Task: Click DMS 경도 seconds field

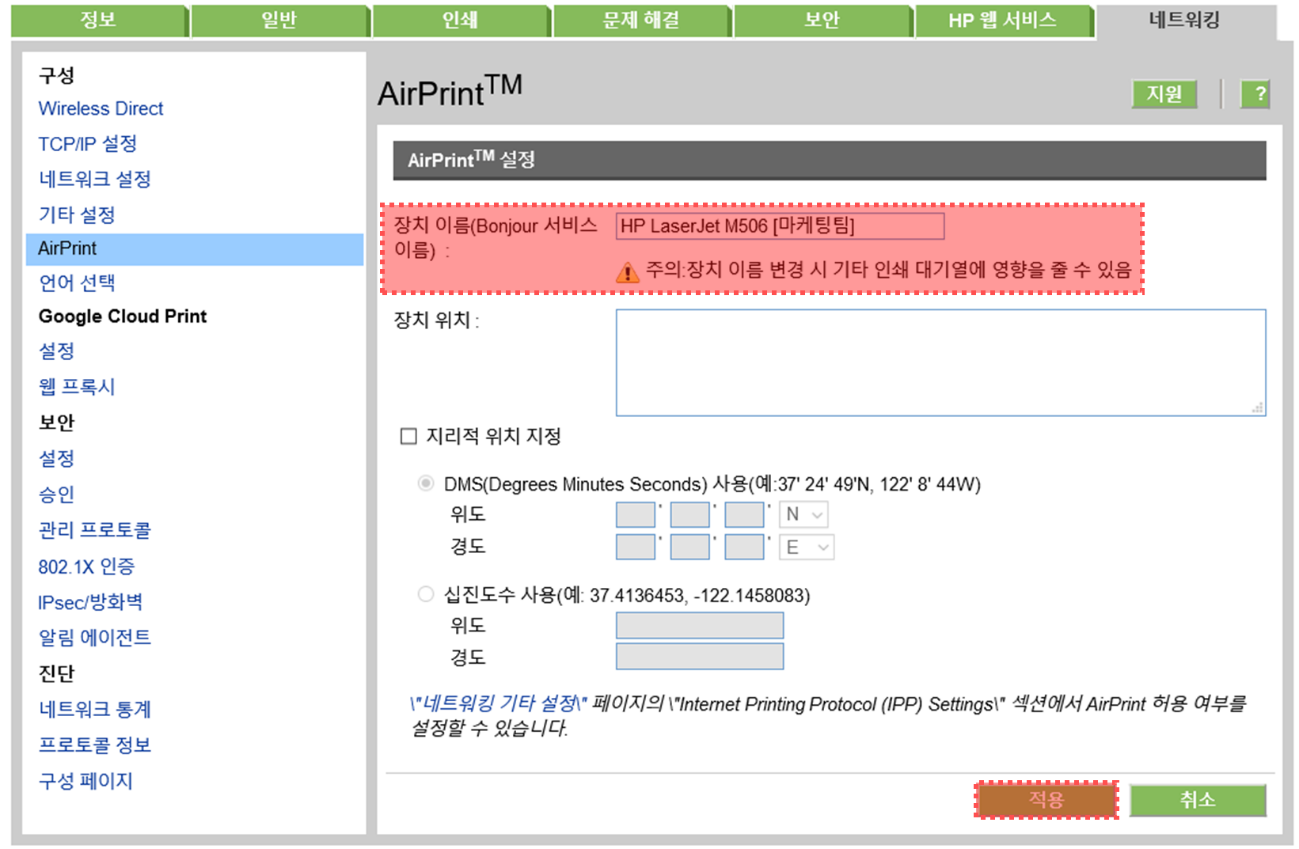Action: click(x=745, y=547)
